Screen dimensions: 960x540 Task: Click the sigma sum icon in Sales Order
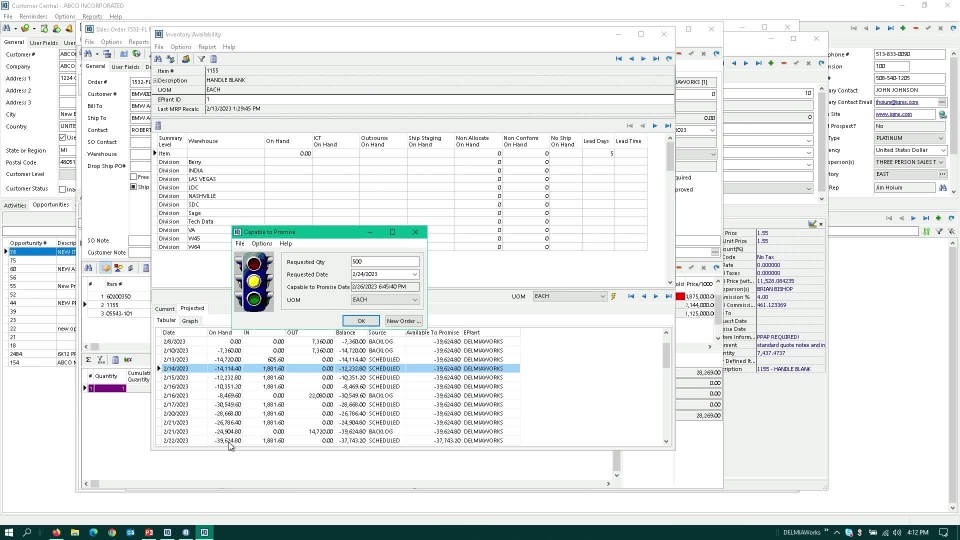[x=89, y=360]
